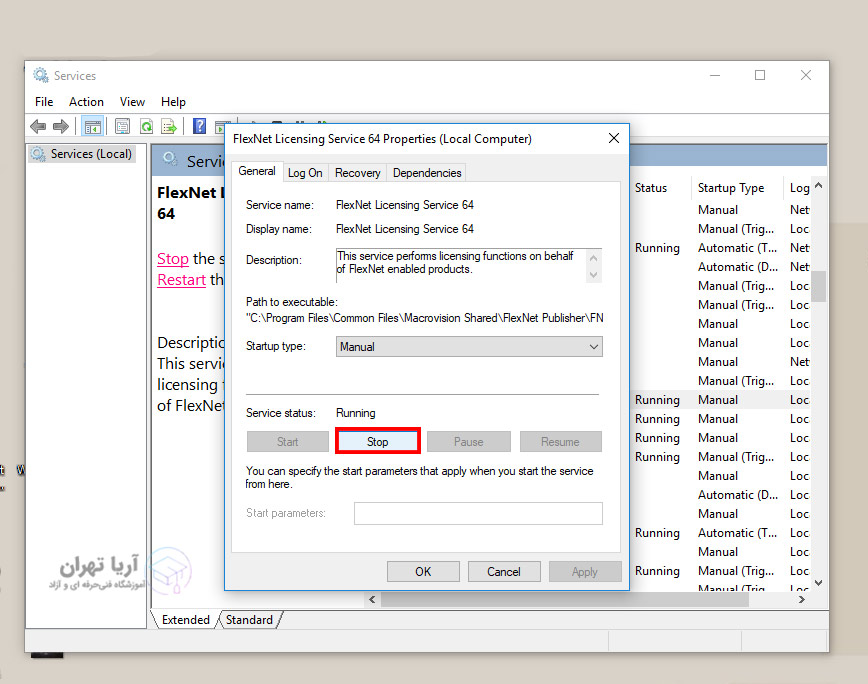Click the Restart service link
868x684 pixels.
[x=181, y=280]
